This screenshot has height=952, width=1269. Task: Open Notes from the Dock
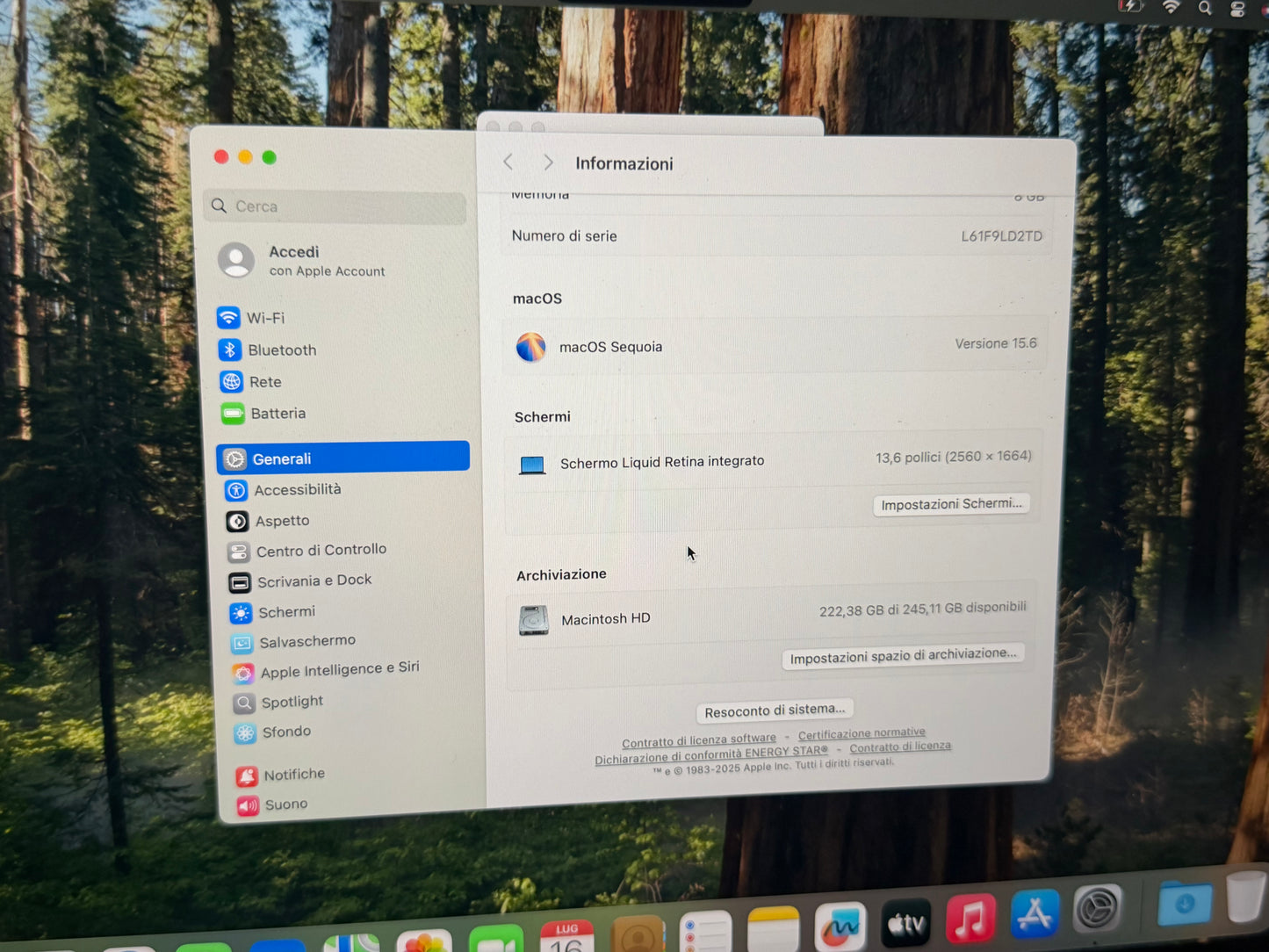click(x=774, y=930)
